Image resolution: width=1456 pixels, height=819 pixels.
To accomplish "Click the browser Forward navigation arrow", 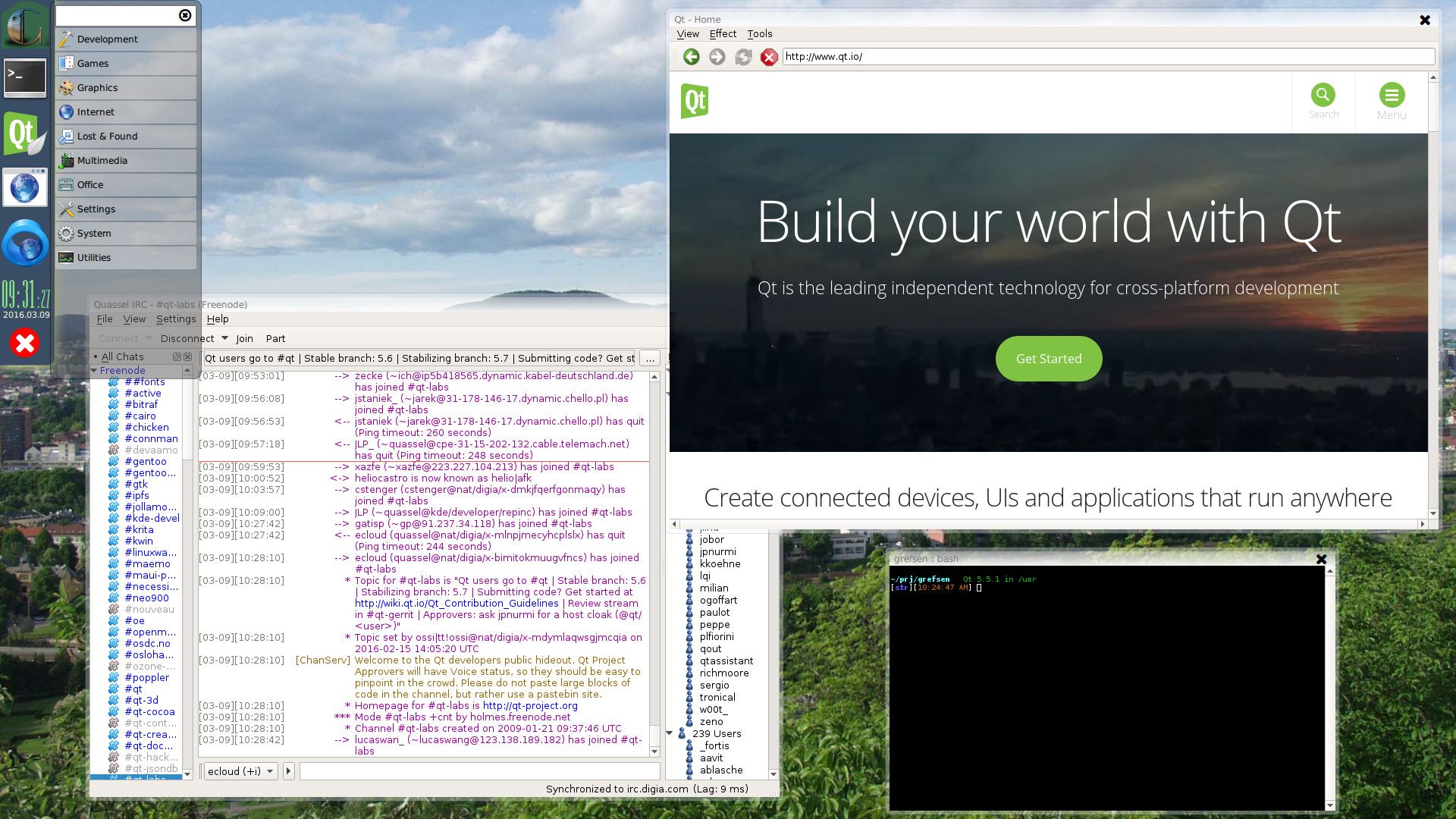I will pos(717,57).
